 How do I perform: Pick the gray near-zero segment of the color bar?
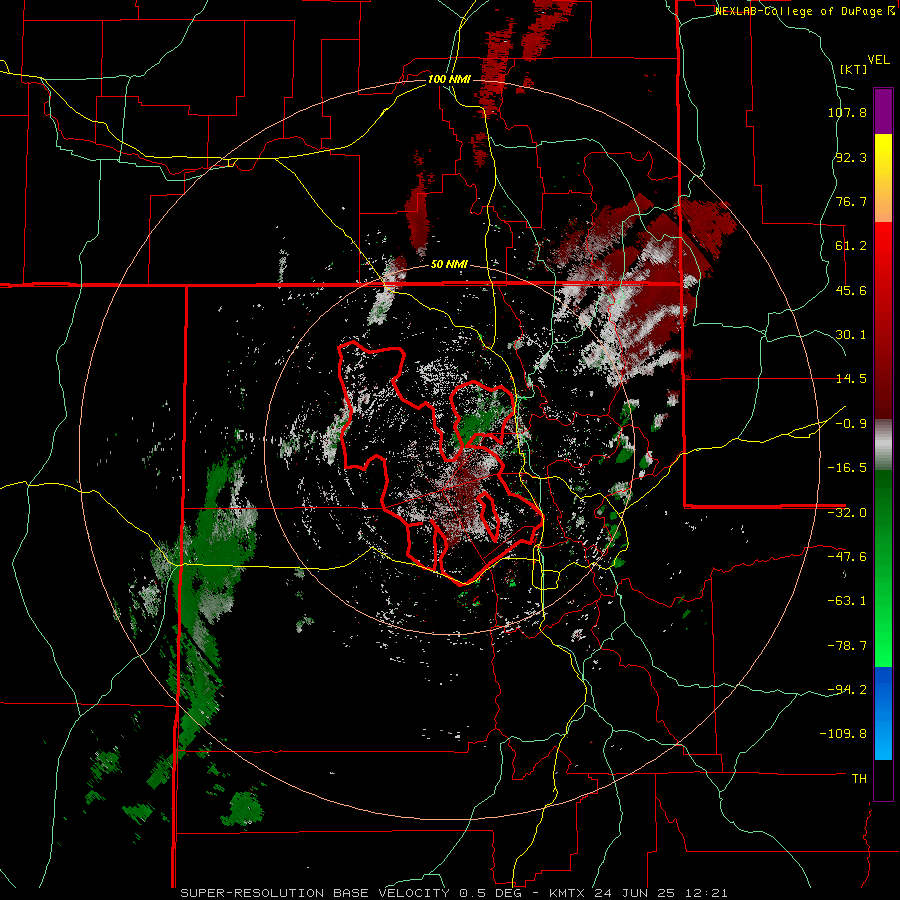tap(883, 442)
